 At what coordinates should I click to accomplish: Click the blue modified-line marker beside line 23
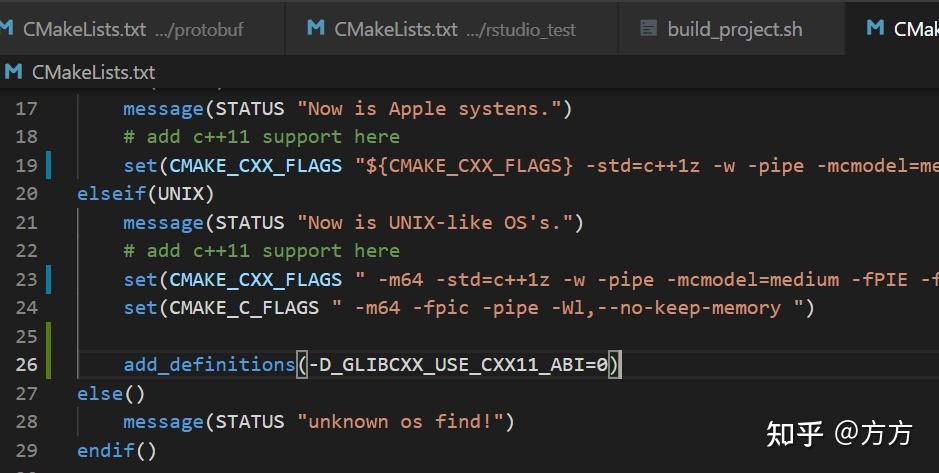[x=49, y=279]
